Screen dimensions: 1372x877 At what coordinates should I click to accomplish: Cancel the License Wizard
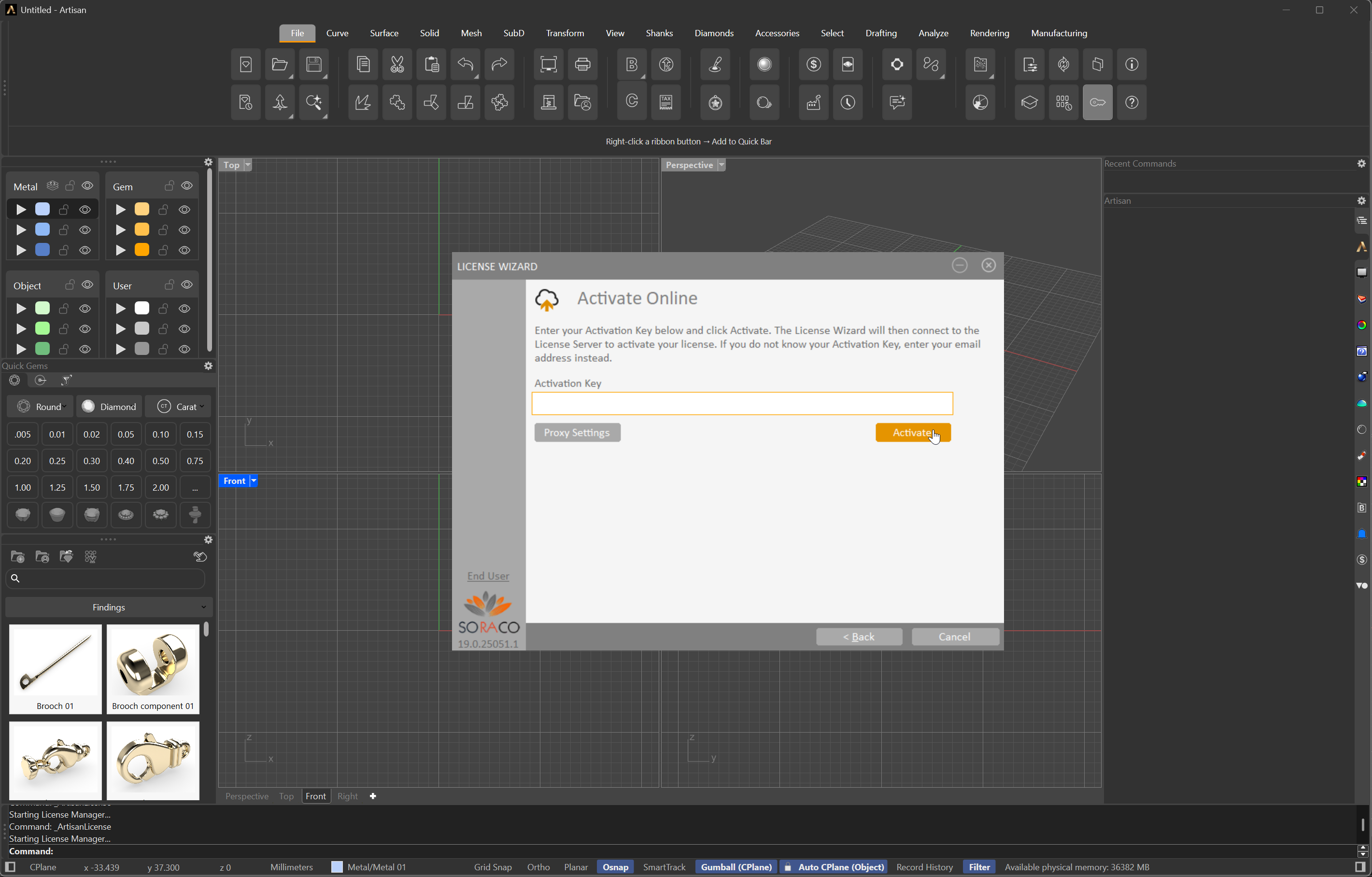[x=956, y=637]
